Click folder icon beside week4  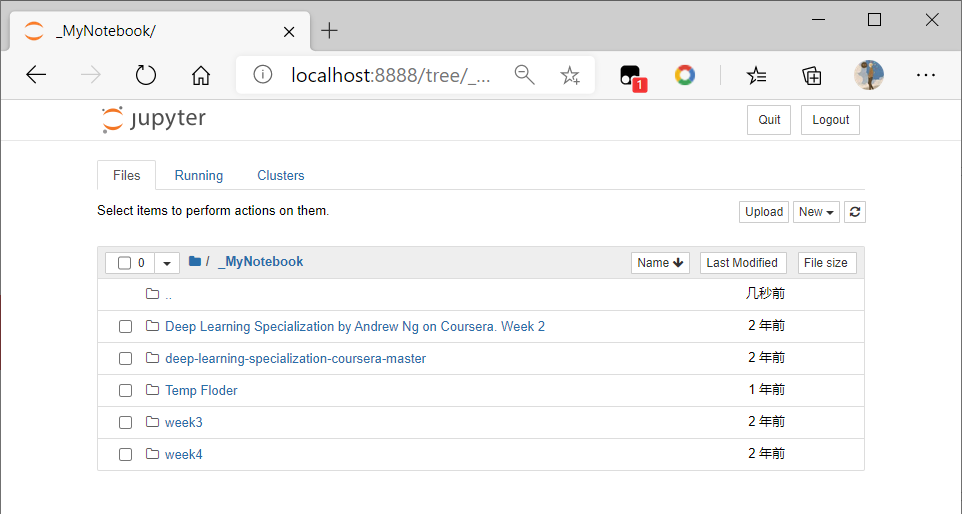152,453
